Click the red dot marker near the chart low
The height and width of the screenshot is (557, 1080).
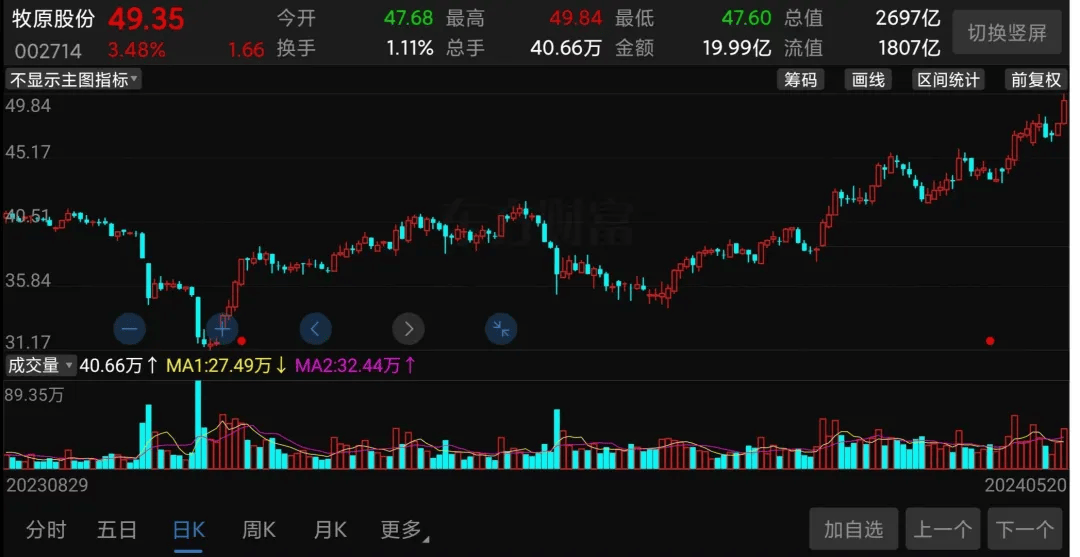pos(242,341)
